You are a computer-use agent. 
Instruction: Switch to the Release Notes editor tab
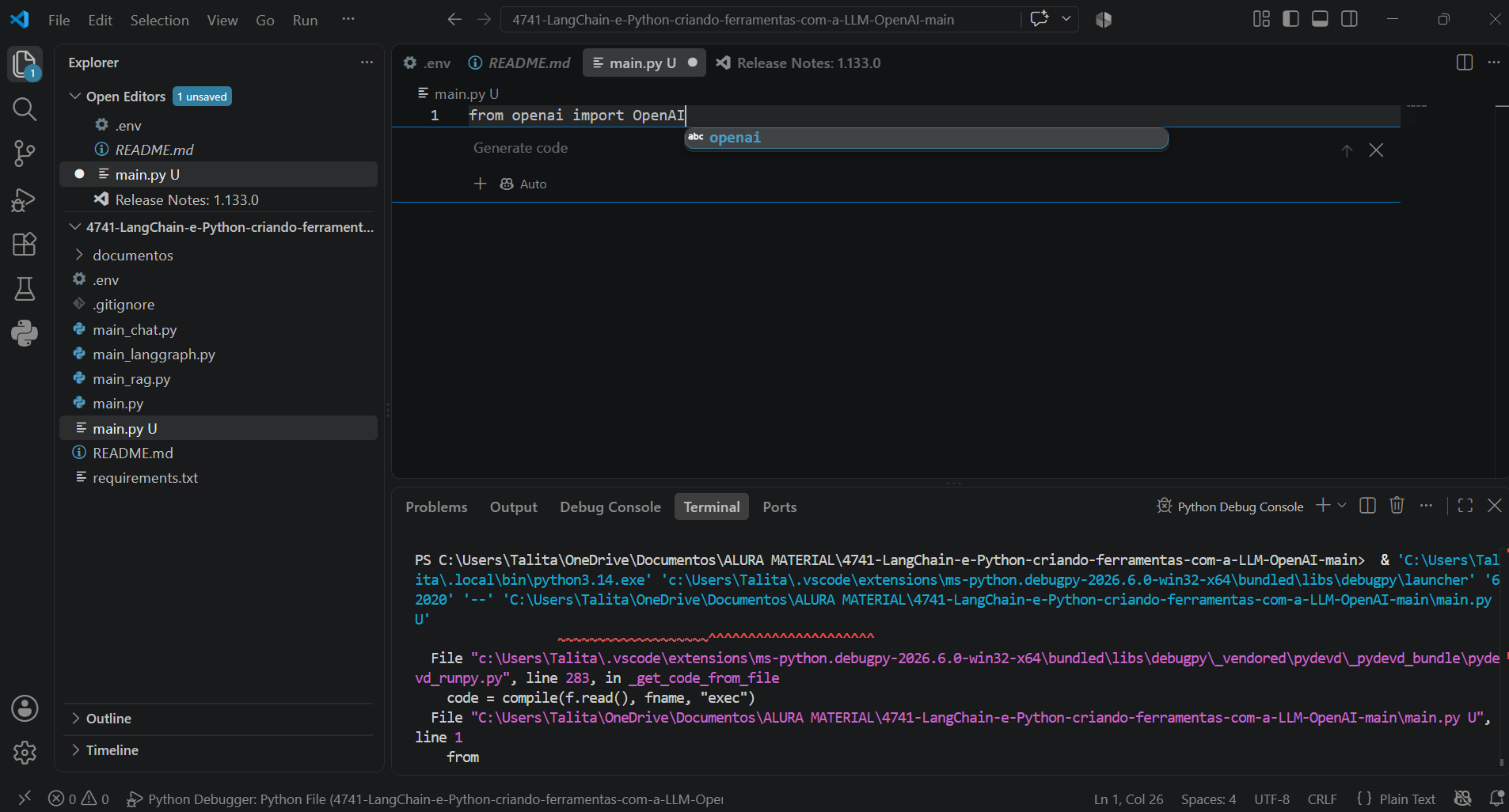(799, 63)
